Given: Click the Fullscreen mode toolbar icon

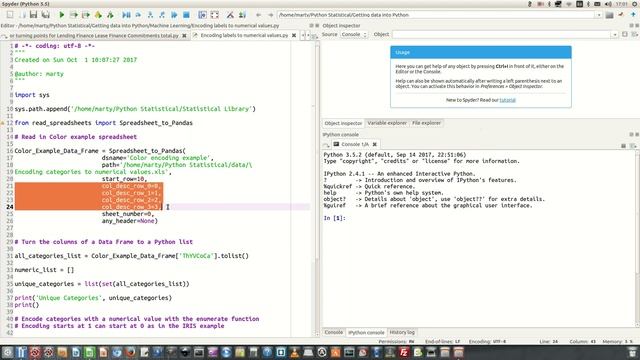Looking at the screenshot, I should click(x=214, y=15).
